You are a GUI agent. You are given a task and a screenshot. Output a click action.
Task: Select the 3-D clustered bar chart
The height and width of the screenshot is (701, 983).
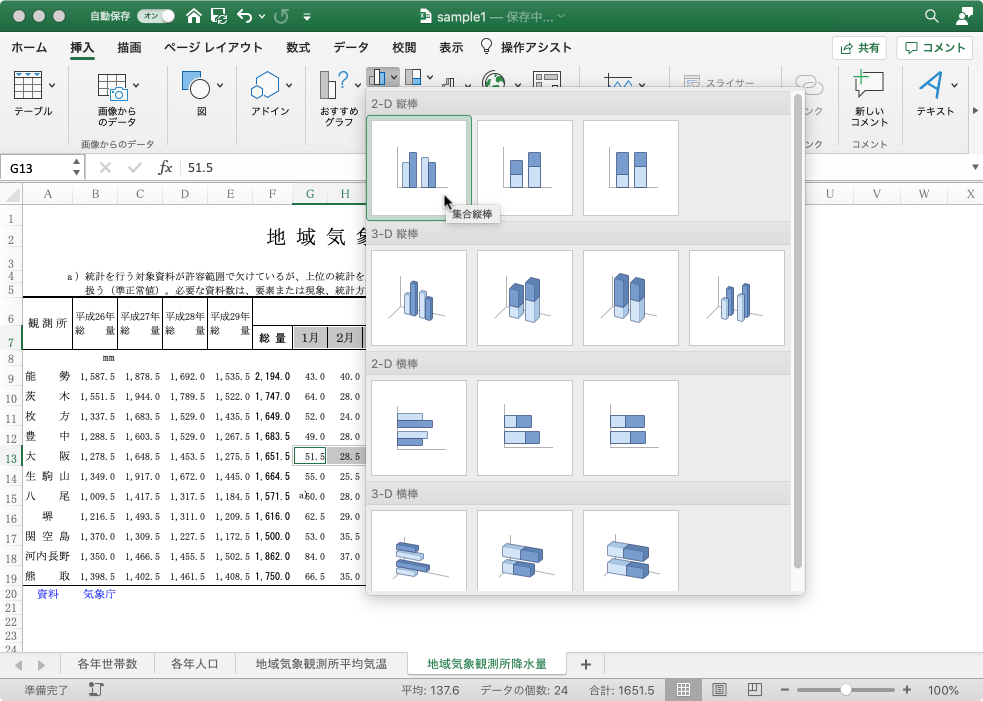point(419,551)
